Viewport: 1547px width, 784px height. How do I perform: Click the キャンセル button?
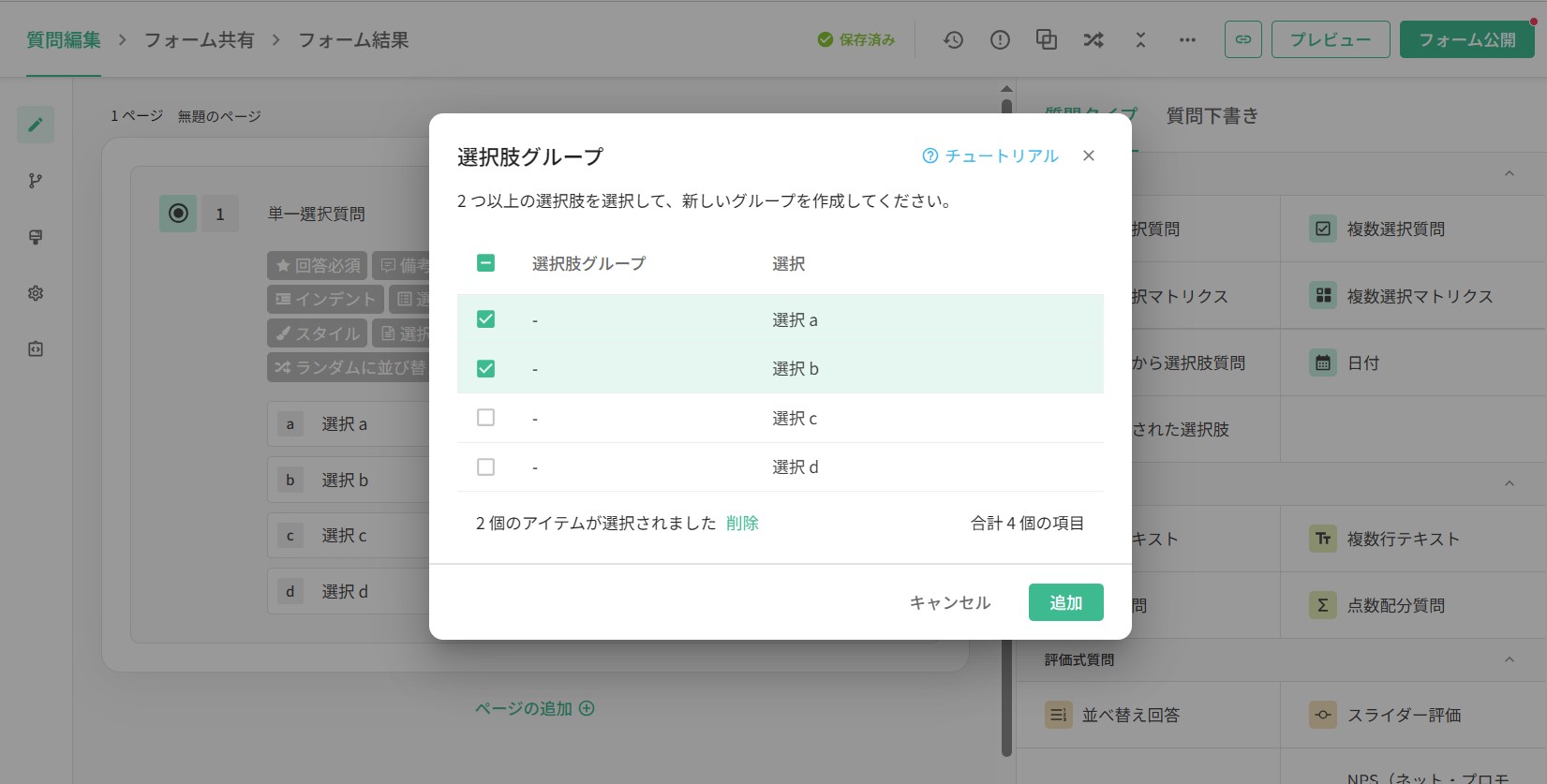click(x=950, y=602)
